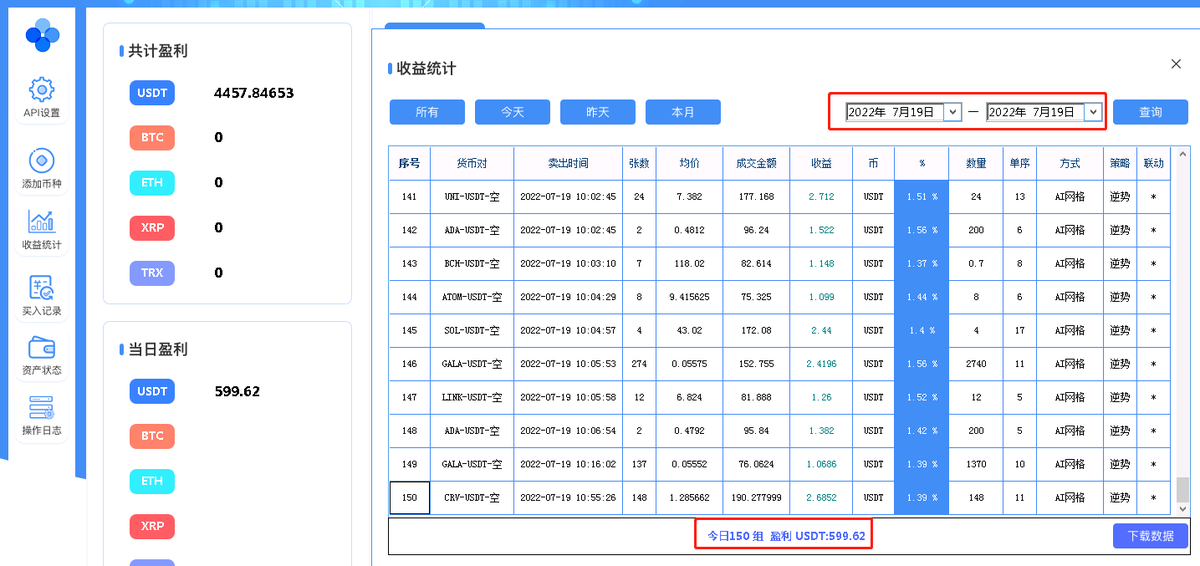
Task: Click the 1.51 % percentage cell
Action: click(x=921, y=197)
